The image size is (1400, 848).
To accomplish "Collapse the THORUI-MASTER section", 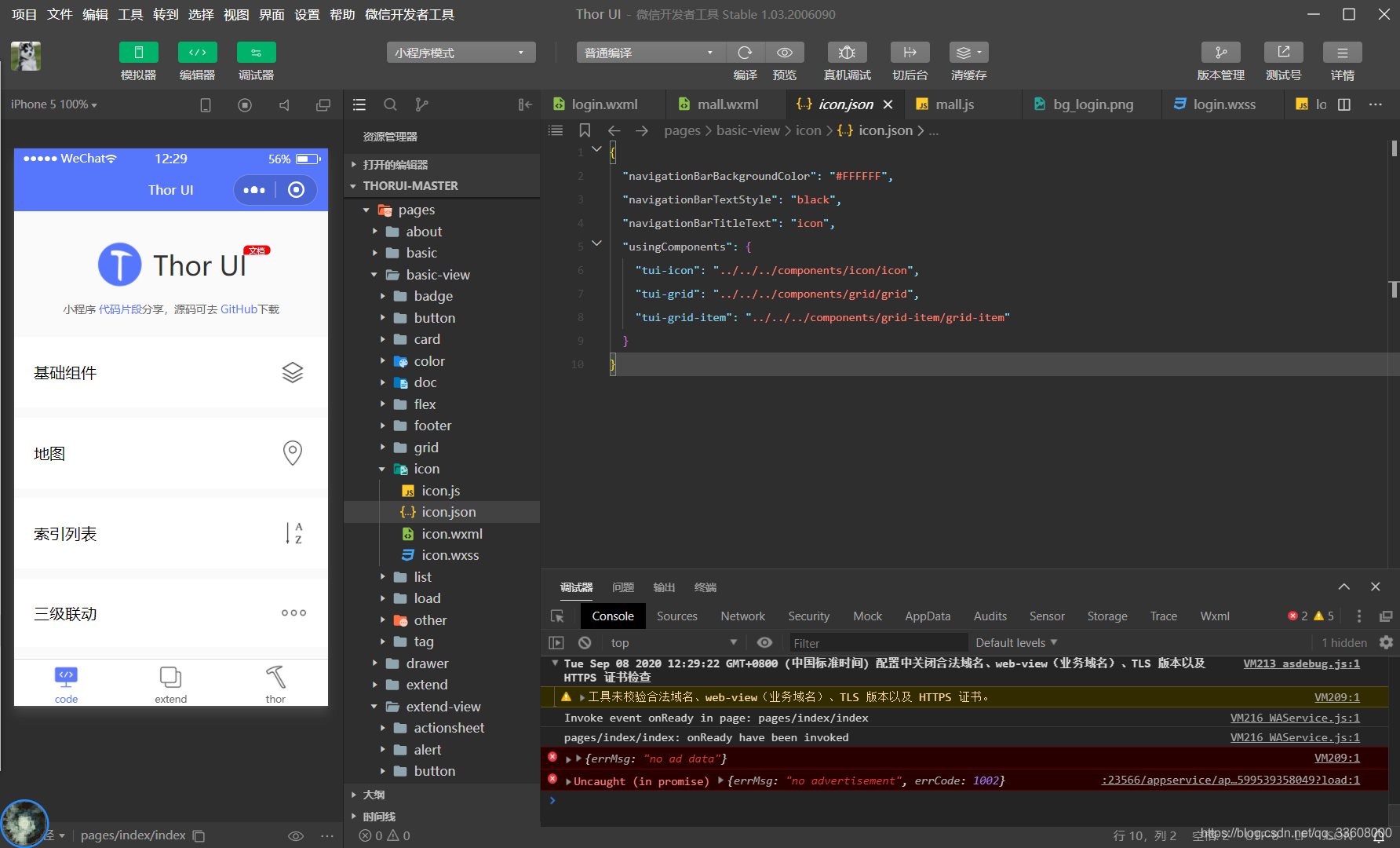I will [442, 186].
